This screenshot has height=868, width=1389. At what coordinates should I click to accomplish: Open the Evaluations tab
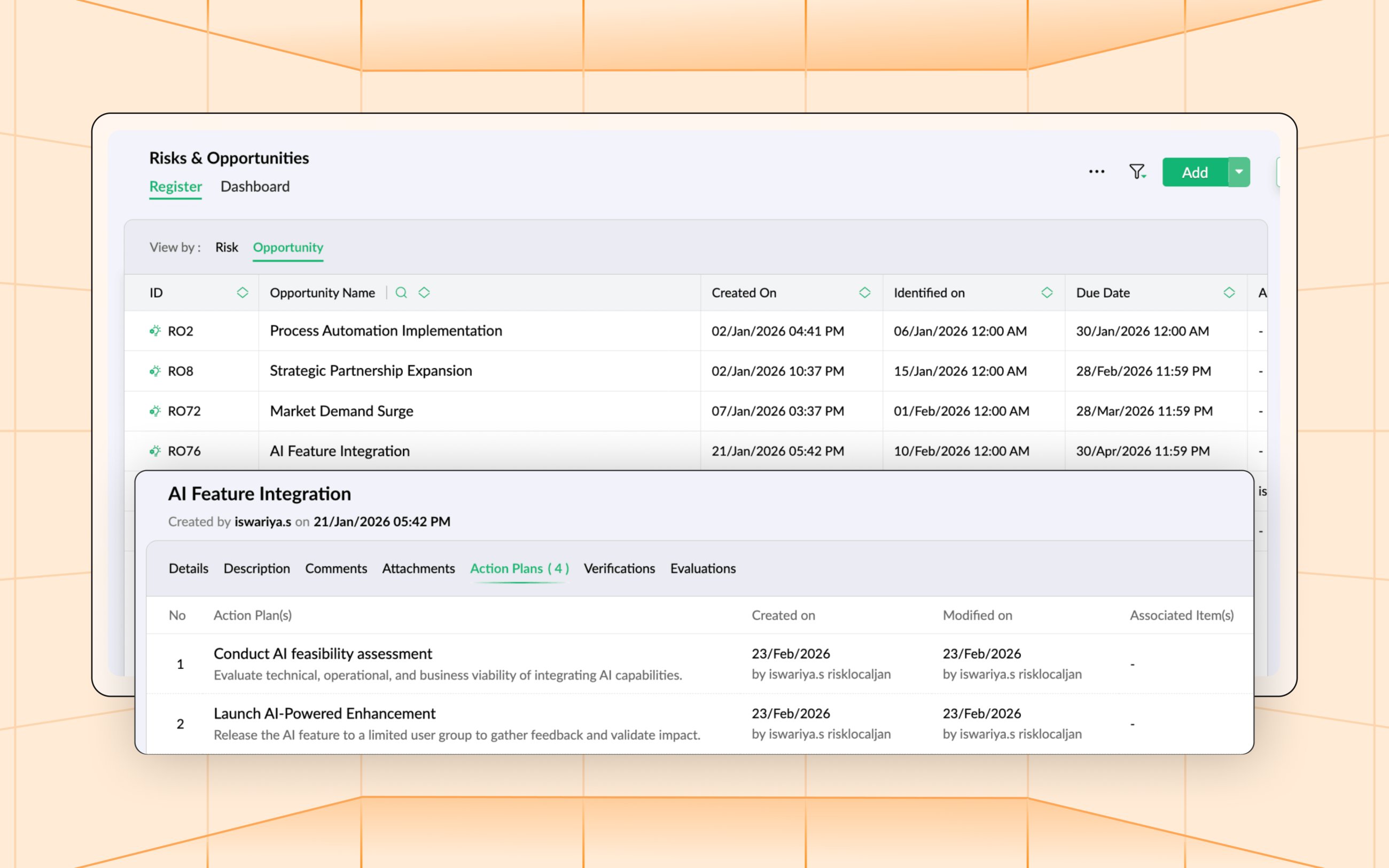(x=703, y=568)
